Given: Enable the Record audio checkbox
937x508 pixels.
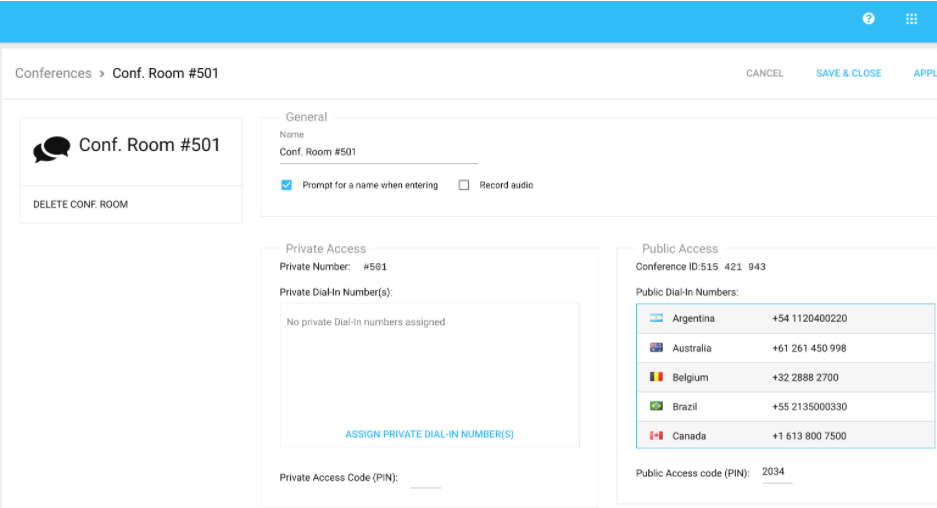Looking at the screenshot, I should [x=463, y=185].
